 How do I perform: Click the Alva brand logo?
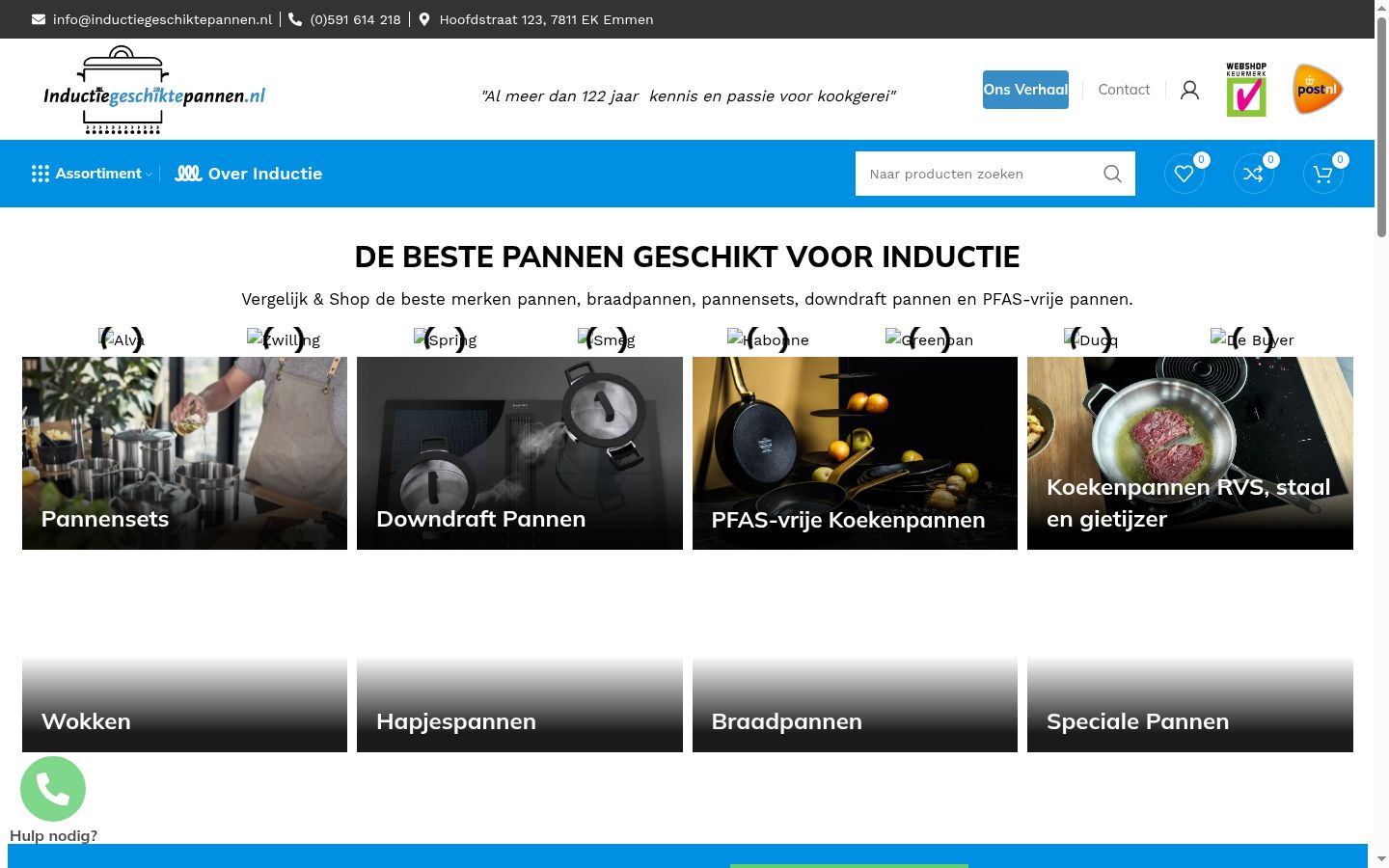pyautogui.click(x=122, y=339)
